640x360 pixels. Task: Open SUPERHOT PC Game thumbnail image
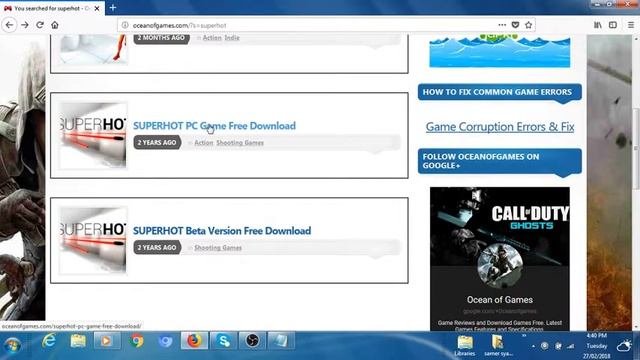[93, 135]
